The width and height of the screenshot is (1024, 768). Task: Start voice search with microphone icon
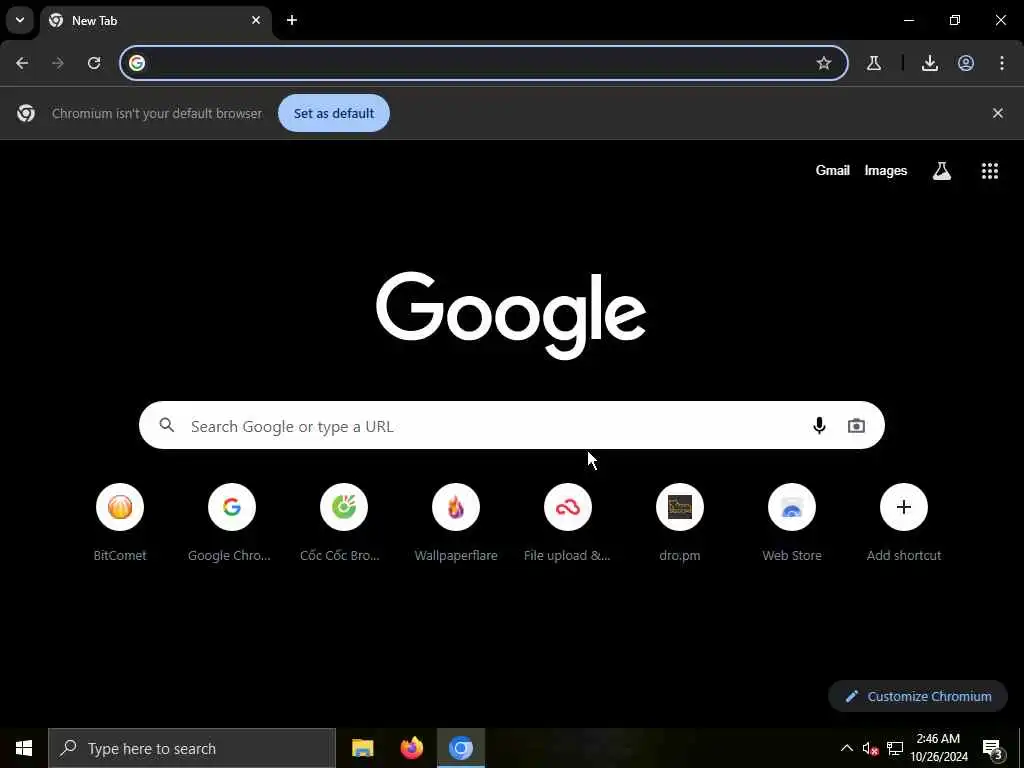(x=819, y=426)
